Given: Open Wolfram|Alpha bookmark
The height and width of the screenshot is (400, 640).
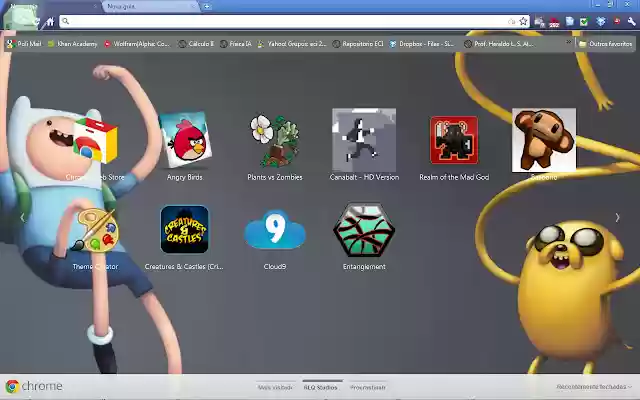Looking at the screenshot, I should click(x=137, y=44).
